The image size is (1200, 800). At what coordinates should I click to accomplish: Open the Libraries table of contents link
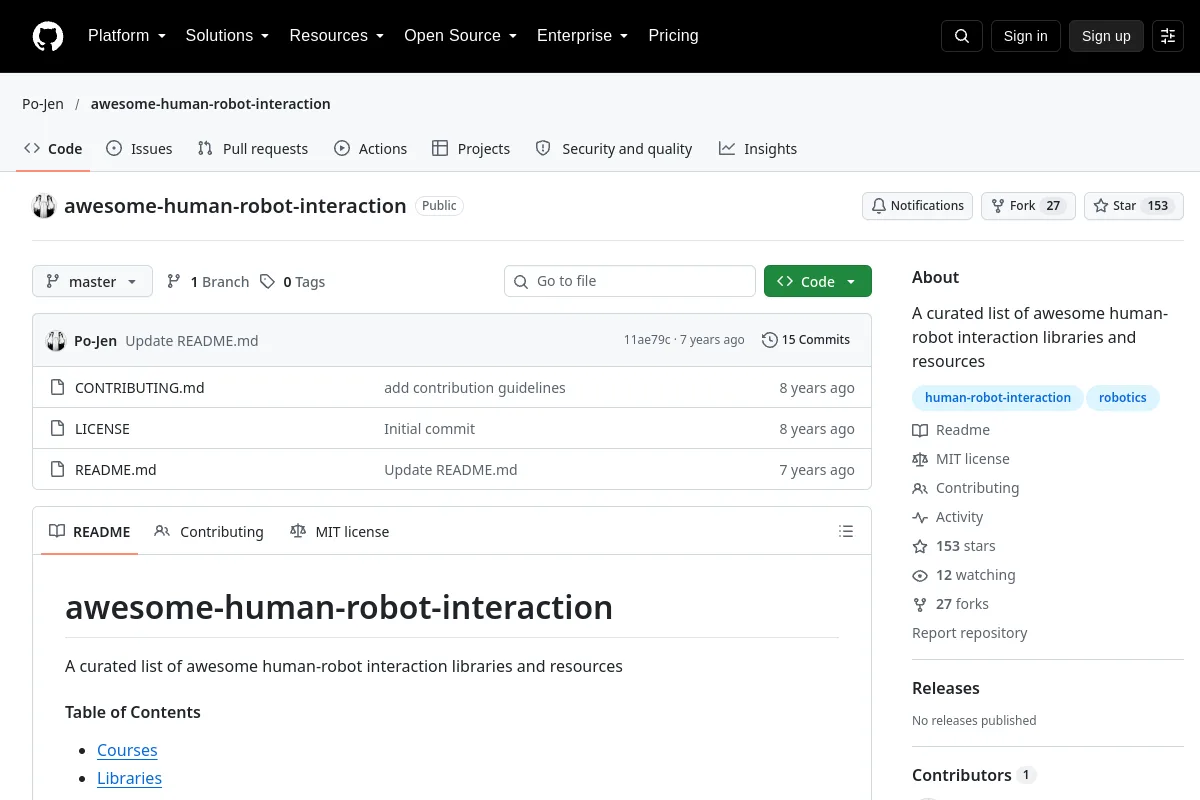click(129, 778)
